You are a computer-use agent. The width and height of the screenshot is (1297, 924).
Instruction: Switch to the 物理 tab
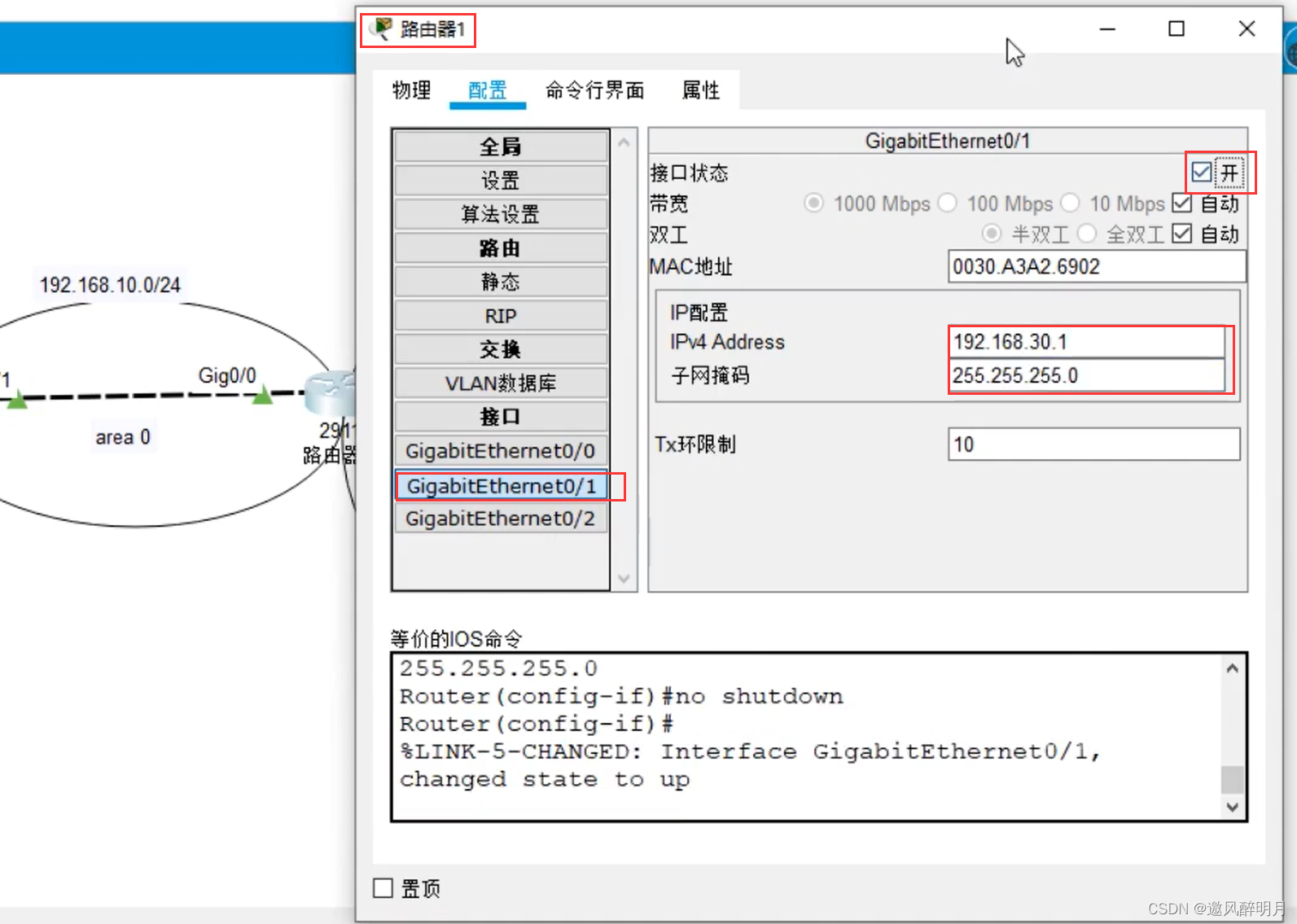(411, 90)
